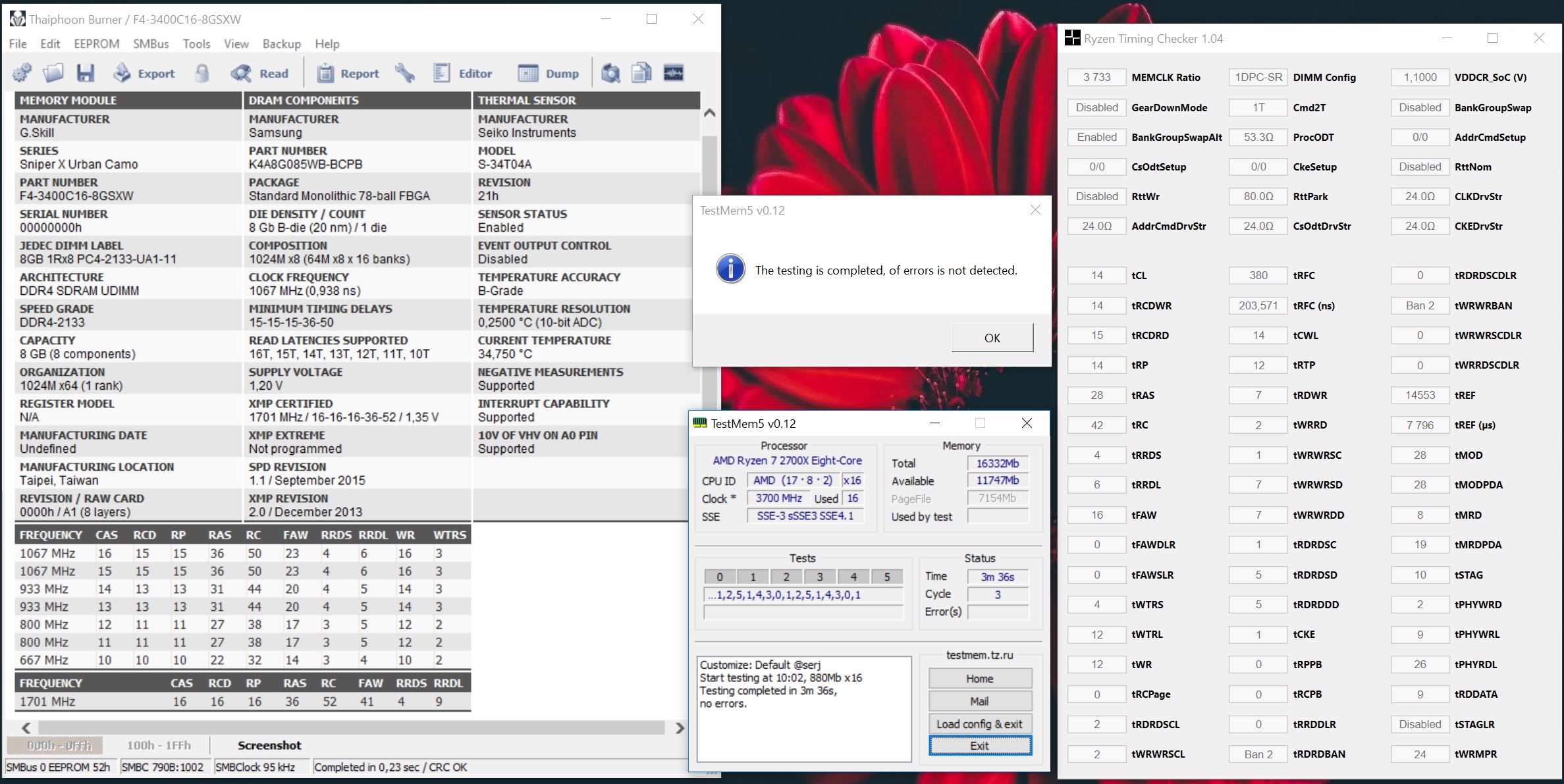
Task: Click the padlock write-protection icon
Action: tap(202, 73)
